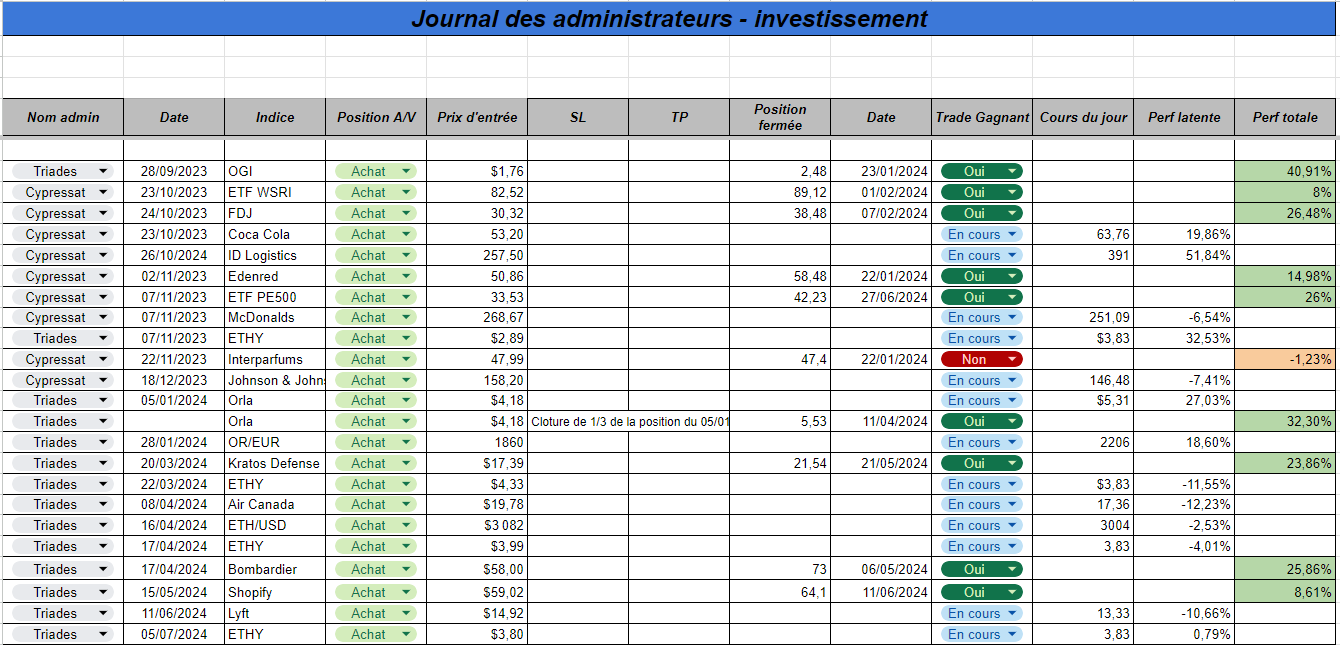Select the Prix d'entrée header
The image size is (1340, 645).
tap(477, 117)
